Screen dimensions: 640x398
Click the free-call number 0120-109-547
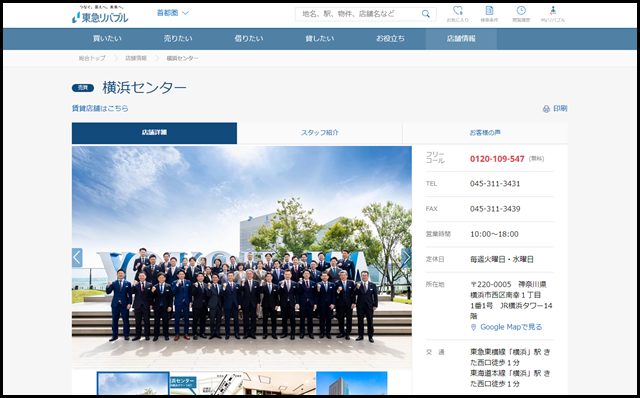tap(497, 159)
